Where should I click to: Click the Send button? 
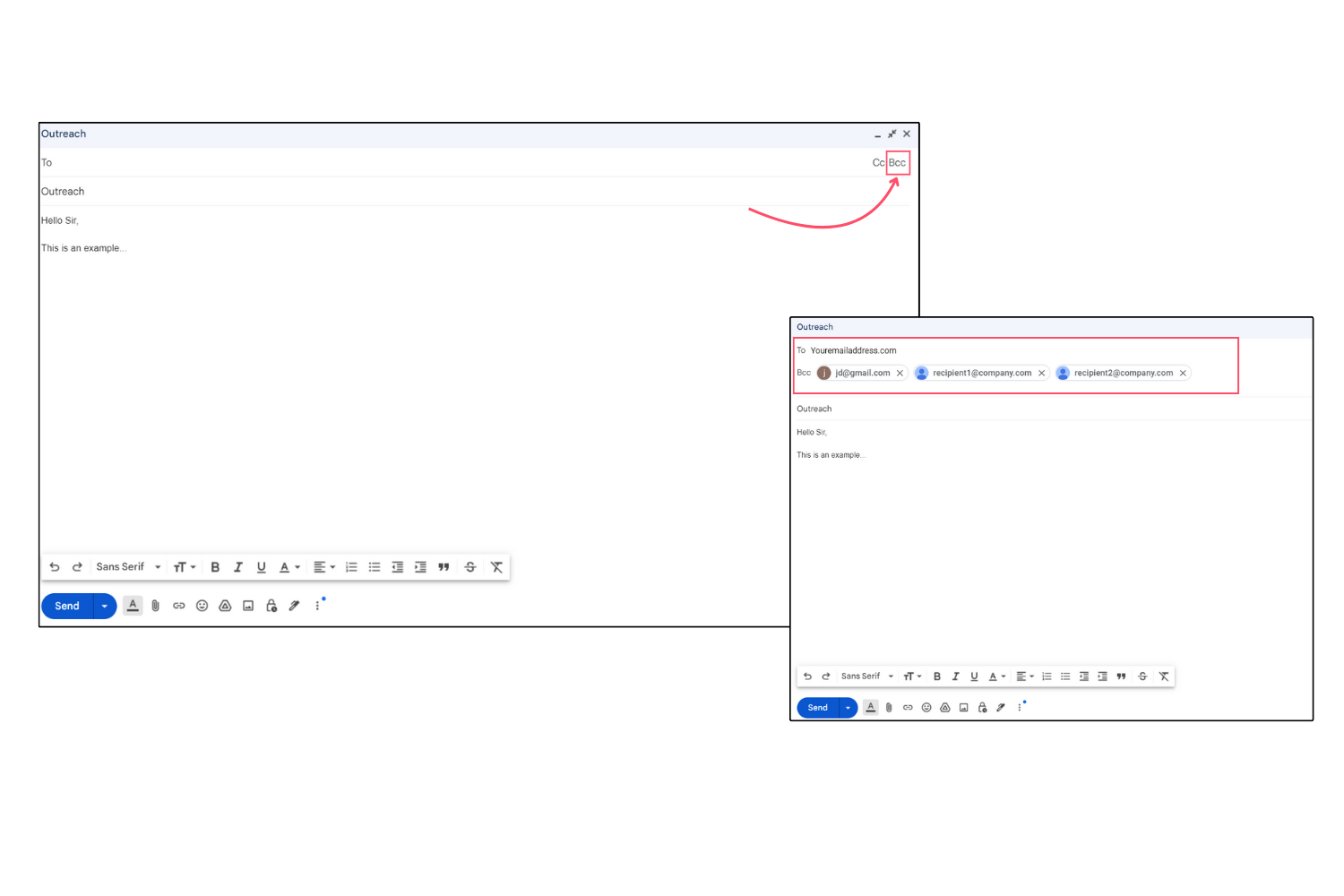(66, 606)
